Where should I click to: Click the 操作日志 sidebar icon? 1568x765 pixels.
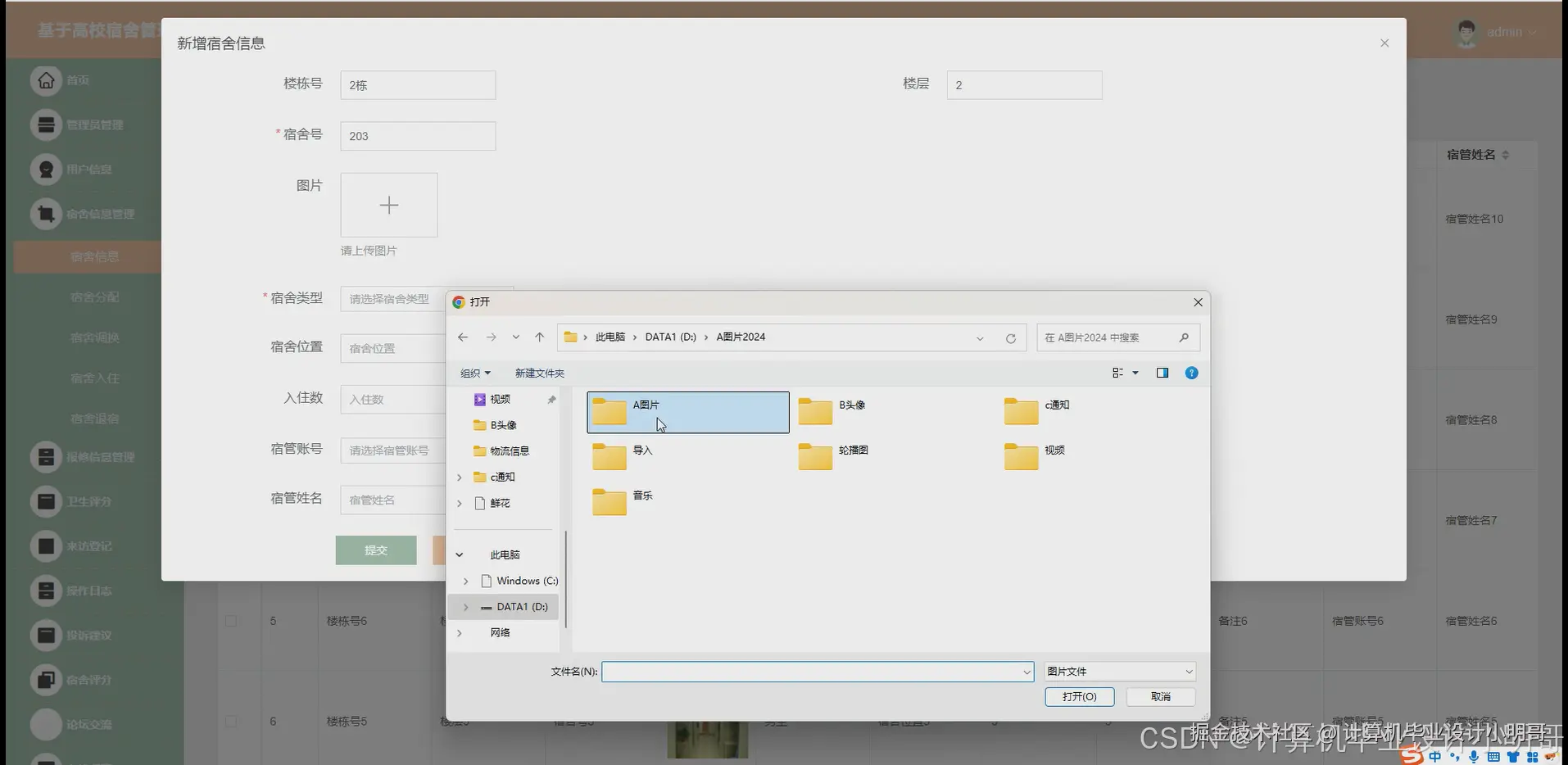(x=46, y=591)
